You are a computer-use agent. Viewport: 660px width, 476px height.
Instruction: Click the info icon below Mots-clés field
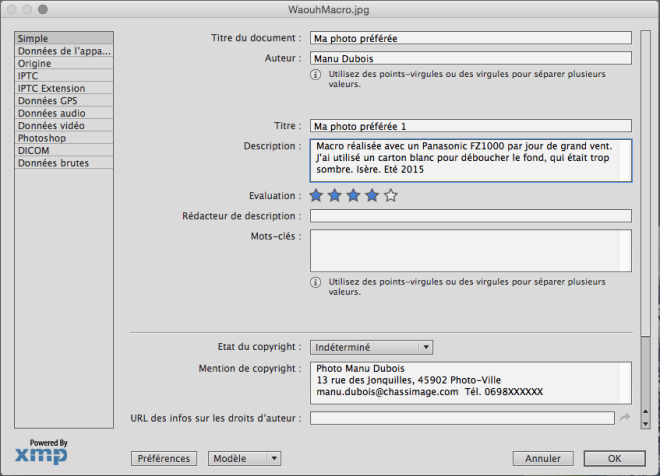[317, 287]
